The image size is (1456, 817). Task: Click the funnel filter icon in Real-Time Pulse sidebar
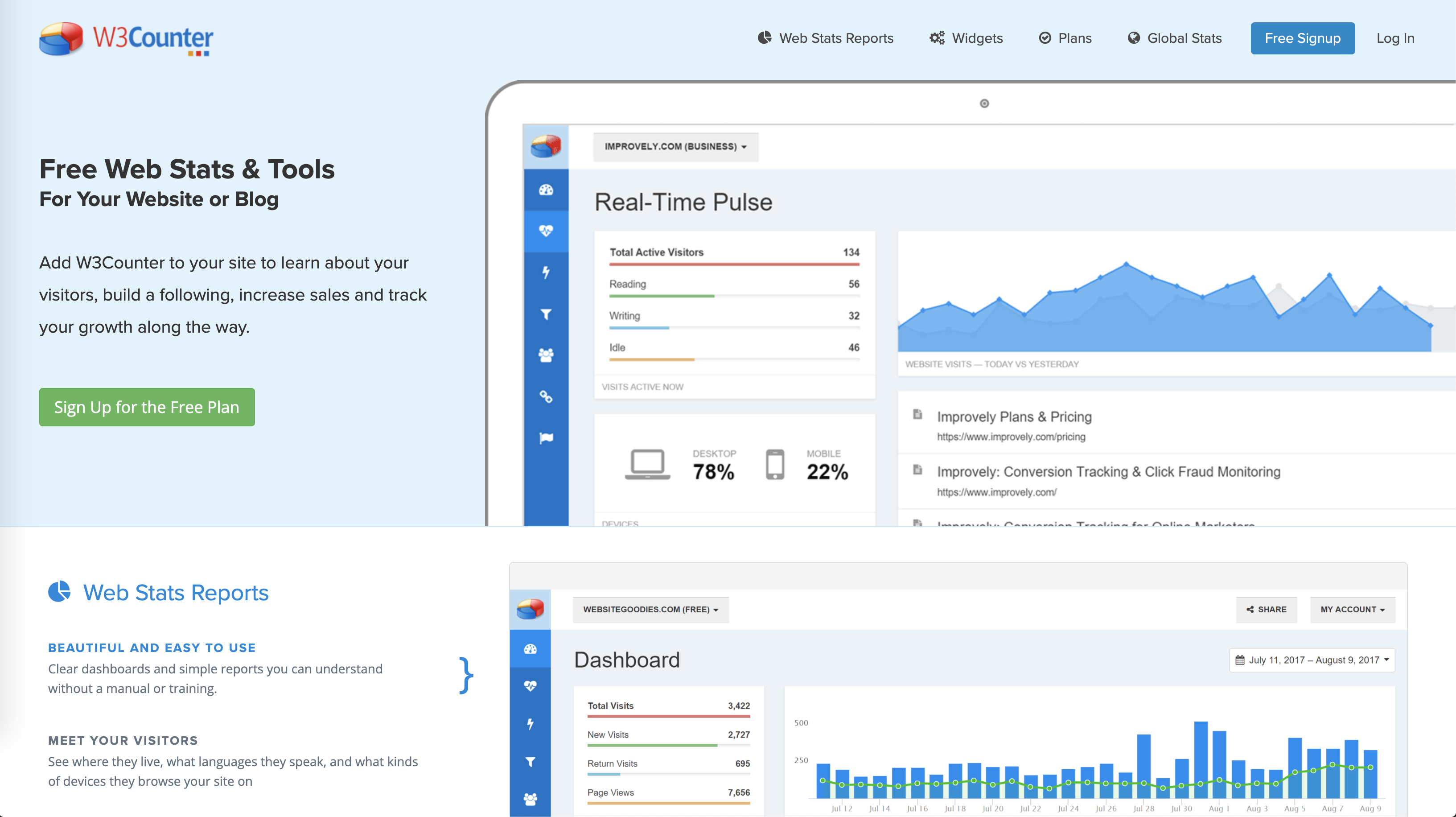coord(546,314)
